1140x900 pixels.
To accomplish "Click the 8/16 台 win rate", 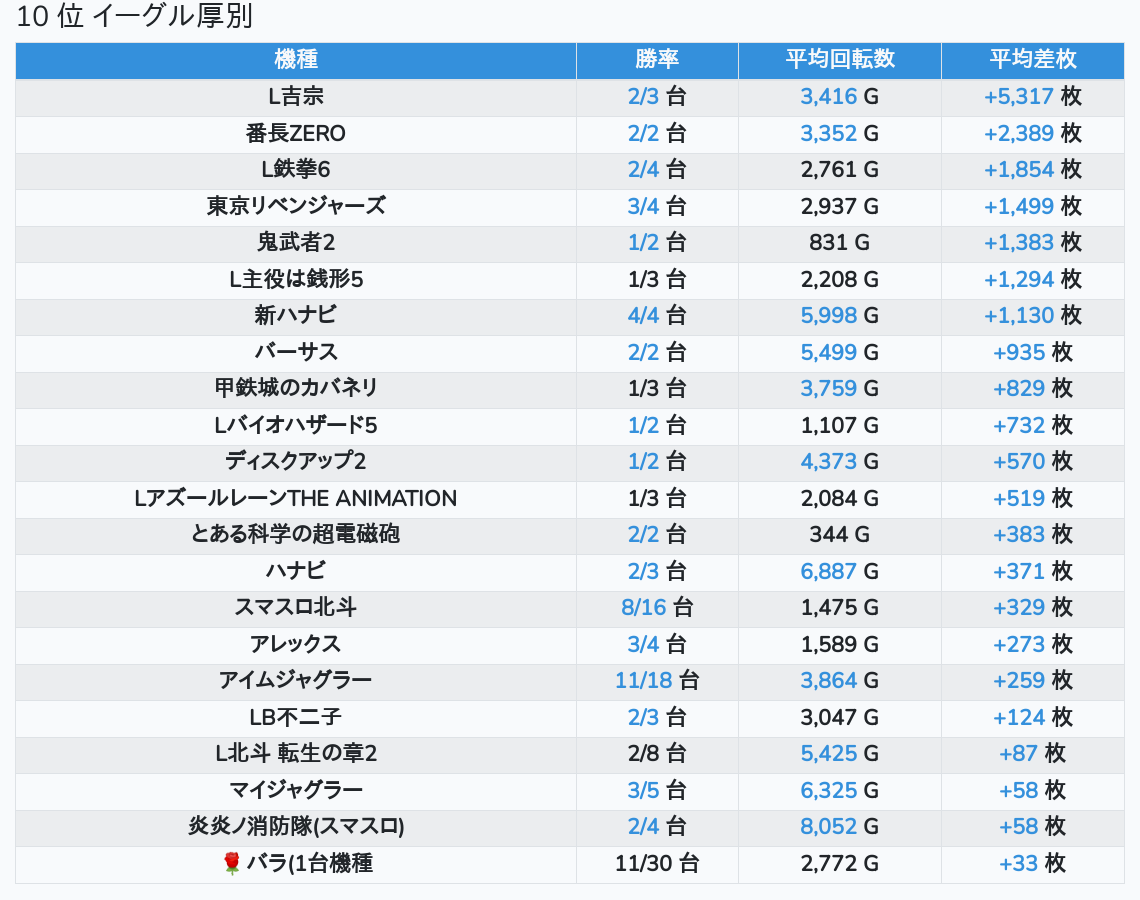I will (657, 607).
